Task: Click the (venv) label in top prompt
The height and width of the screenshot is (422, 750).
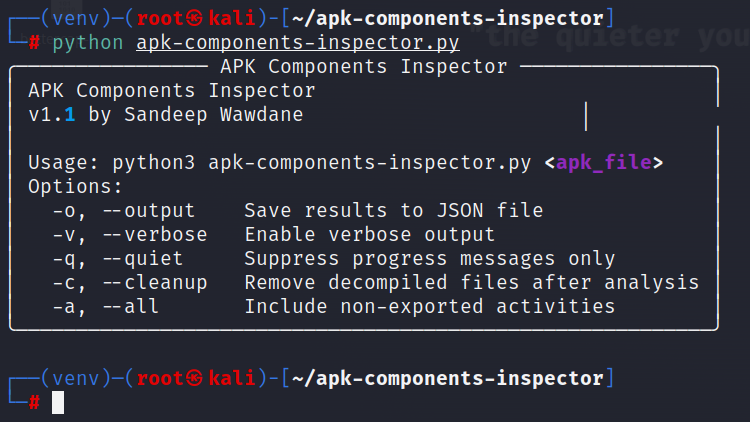Action: coord(76,19)
